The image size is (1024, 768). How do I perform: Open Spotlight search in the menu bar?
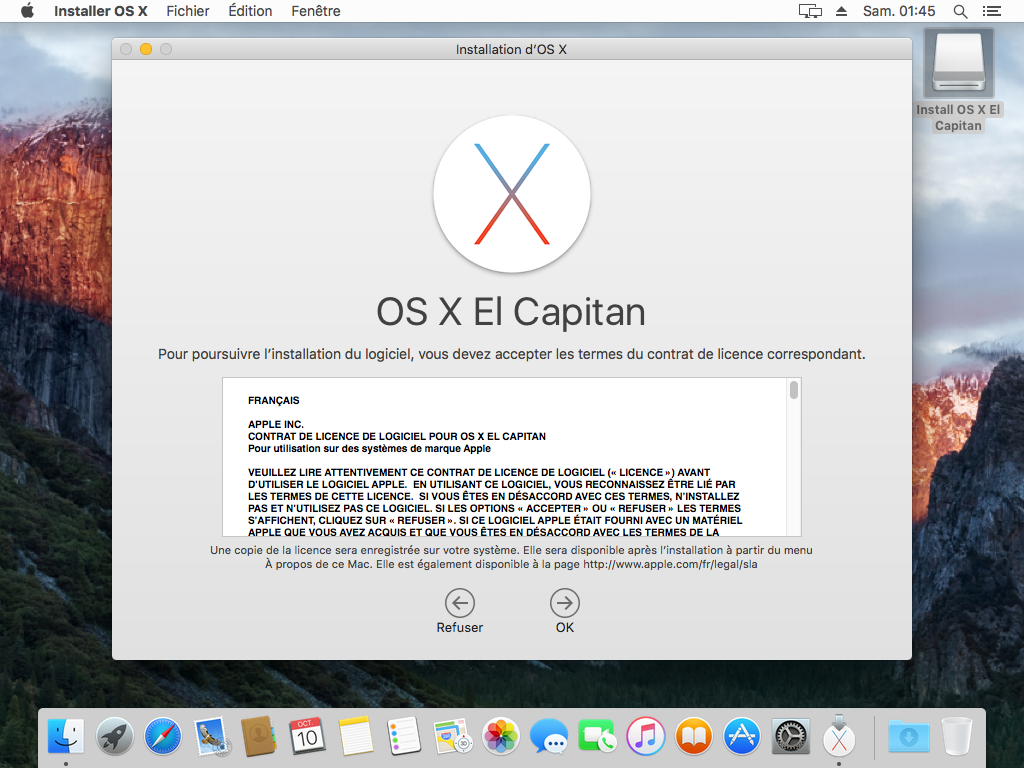[960, 11]
